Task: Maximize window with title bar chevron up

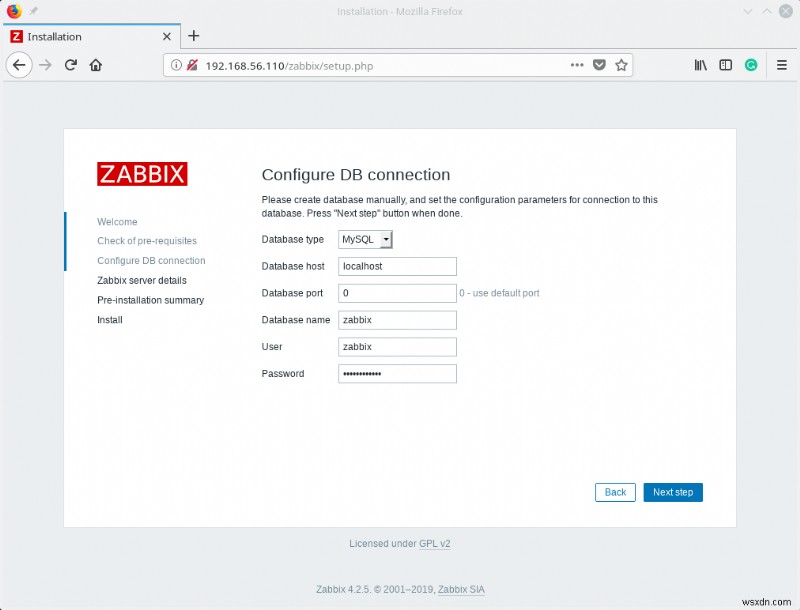Action: click(x=766, y=11)
